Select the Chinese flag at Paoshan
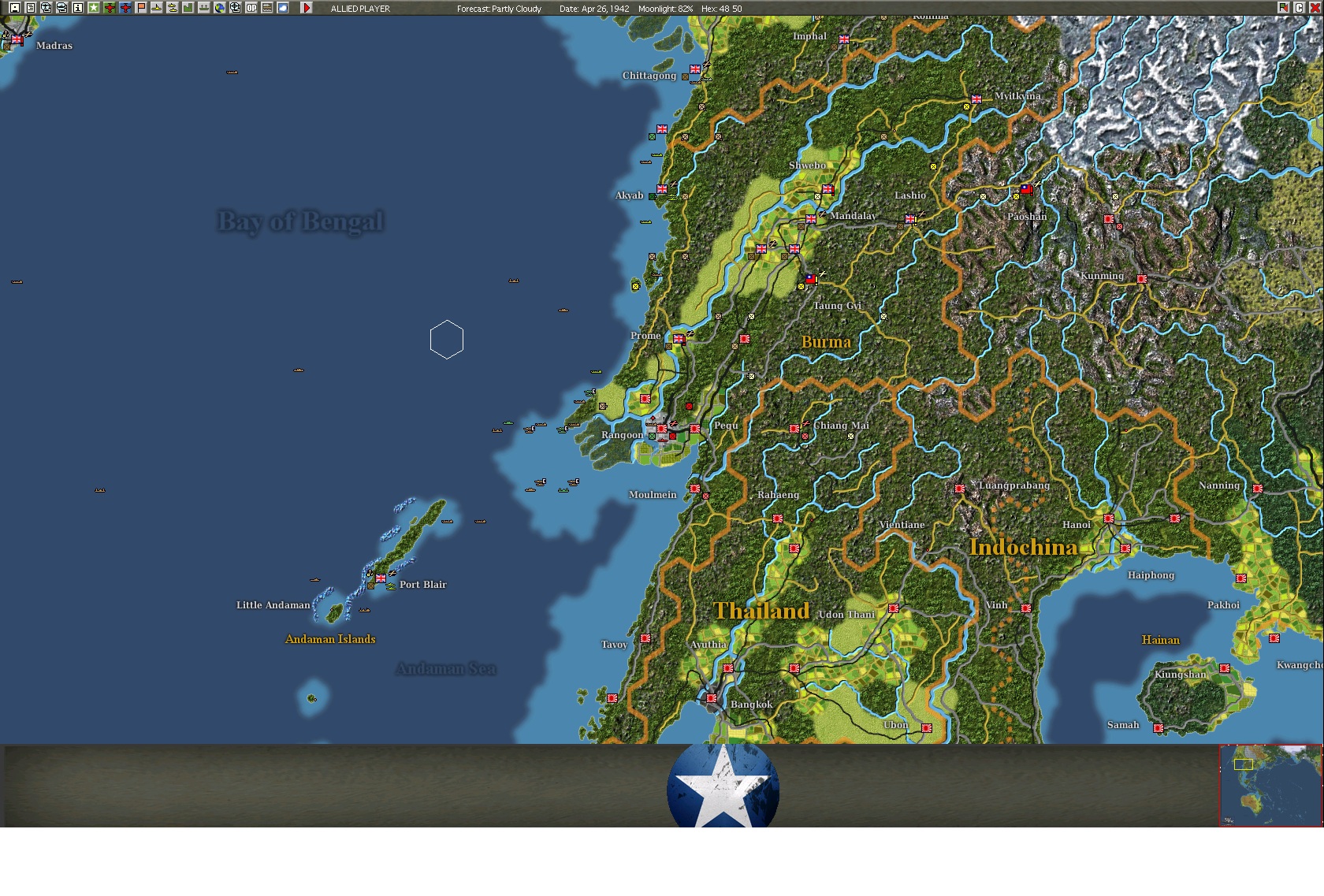The height and width of the screenshot is (896, 1324). point(1026,189)
